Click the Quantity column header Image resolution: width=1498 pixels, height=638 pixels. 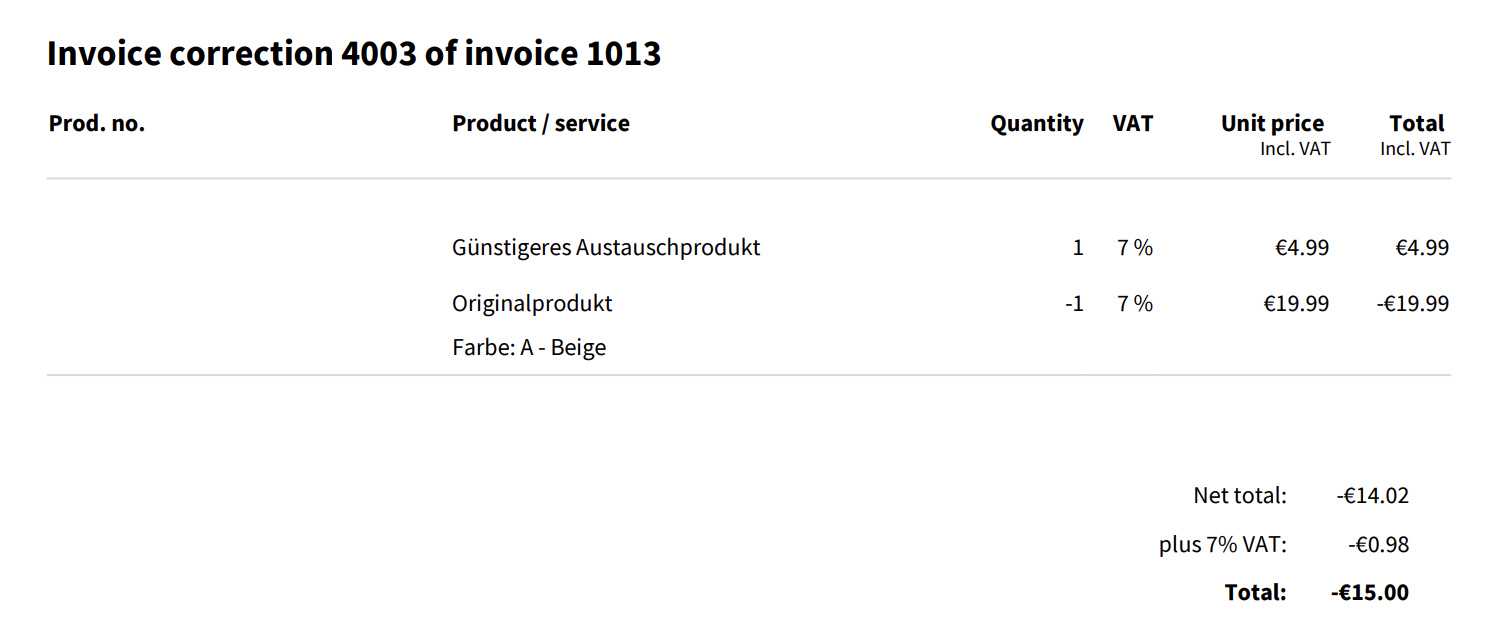pos(1037,124)
